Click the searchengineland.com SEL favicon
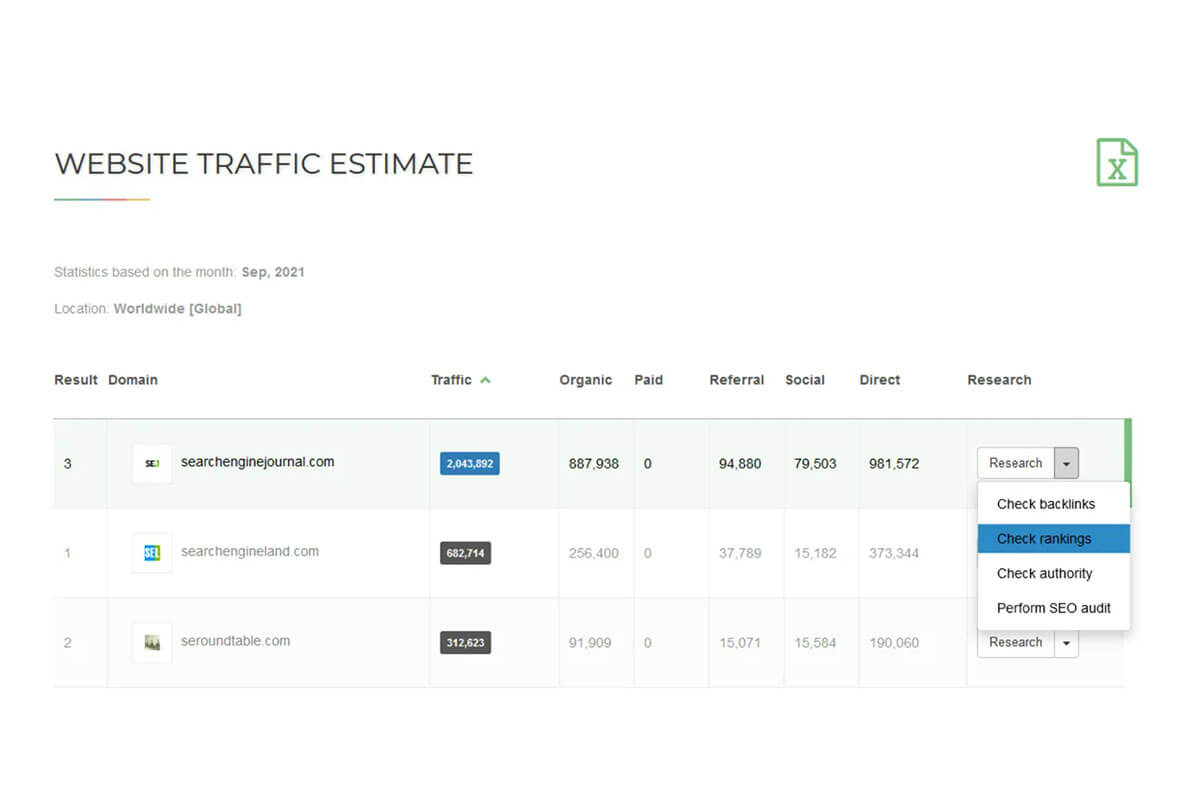1200x804 pixels. pos(151,552)
